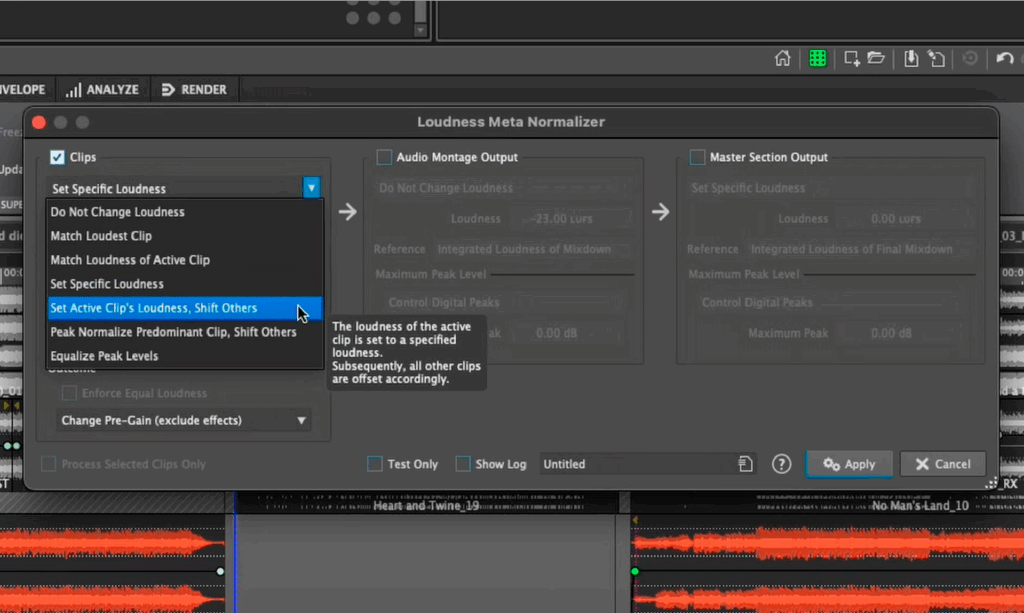Tick the Test Only checkbox
This screenshot has width=1024, height=613.
pos(375,464)
